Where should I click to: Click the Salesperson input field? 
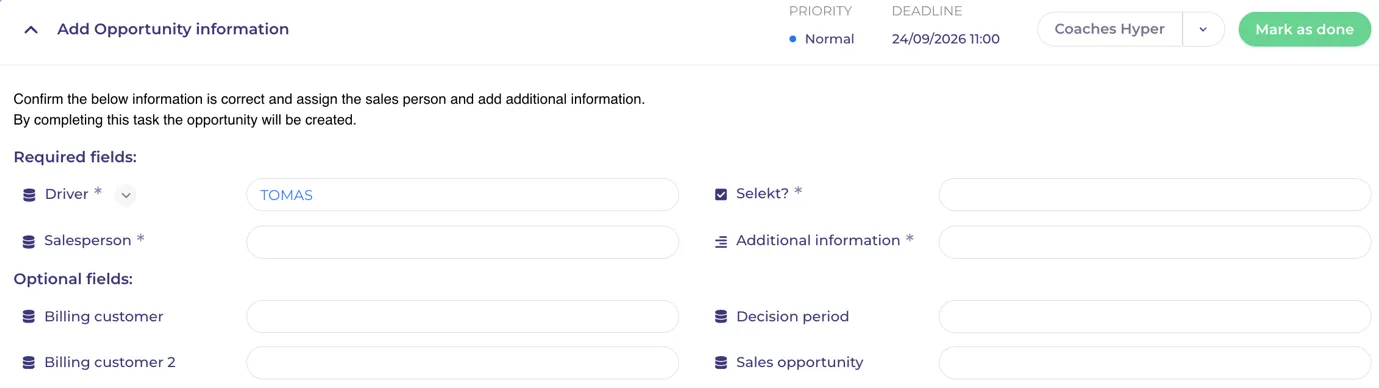(x=462, y=242)
